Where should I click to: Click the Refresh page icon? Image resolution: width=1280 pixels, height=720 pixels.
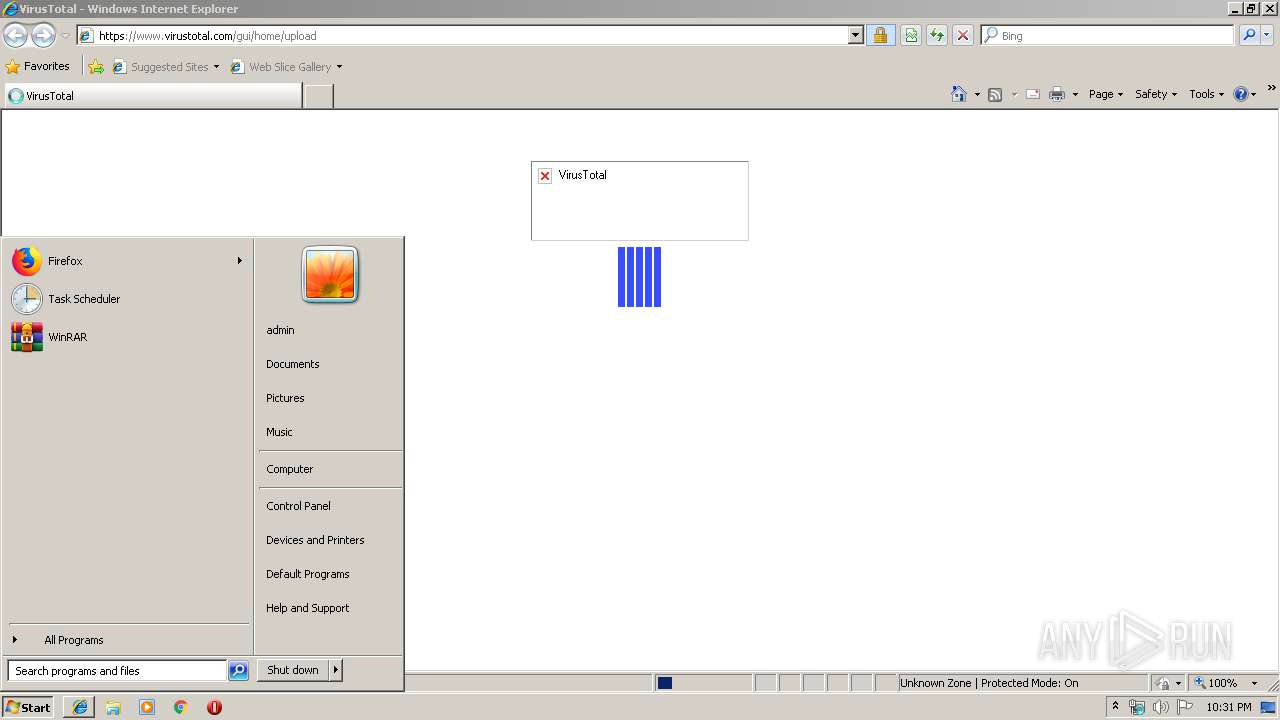click(x=937, y=36)
